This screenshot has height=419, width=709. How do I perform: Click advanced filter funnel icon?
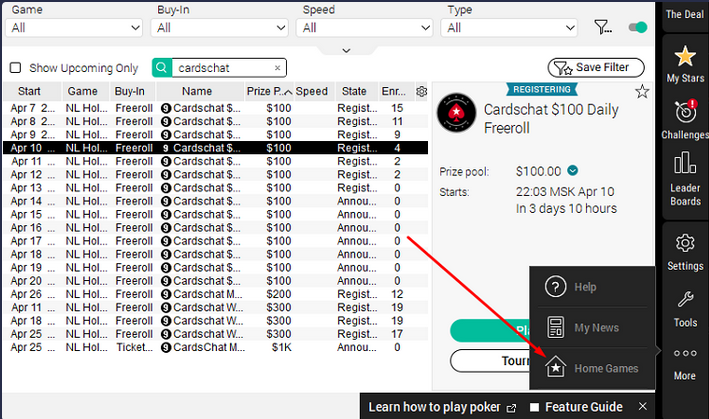pyautogui.click(x=603, y=28)
